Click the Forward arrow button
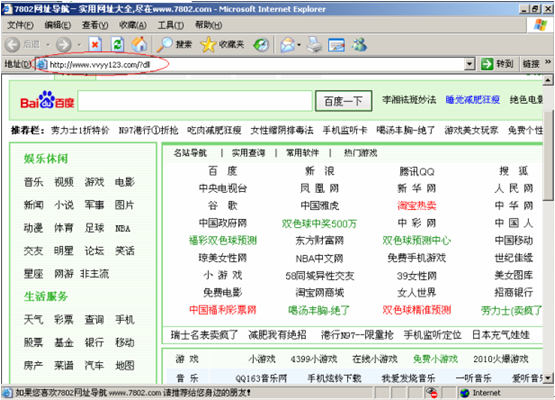 tap(64, 45)
